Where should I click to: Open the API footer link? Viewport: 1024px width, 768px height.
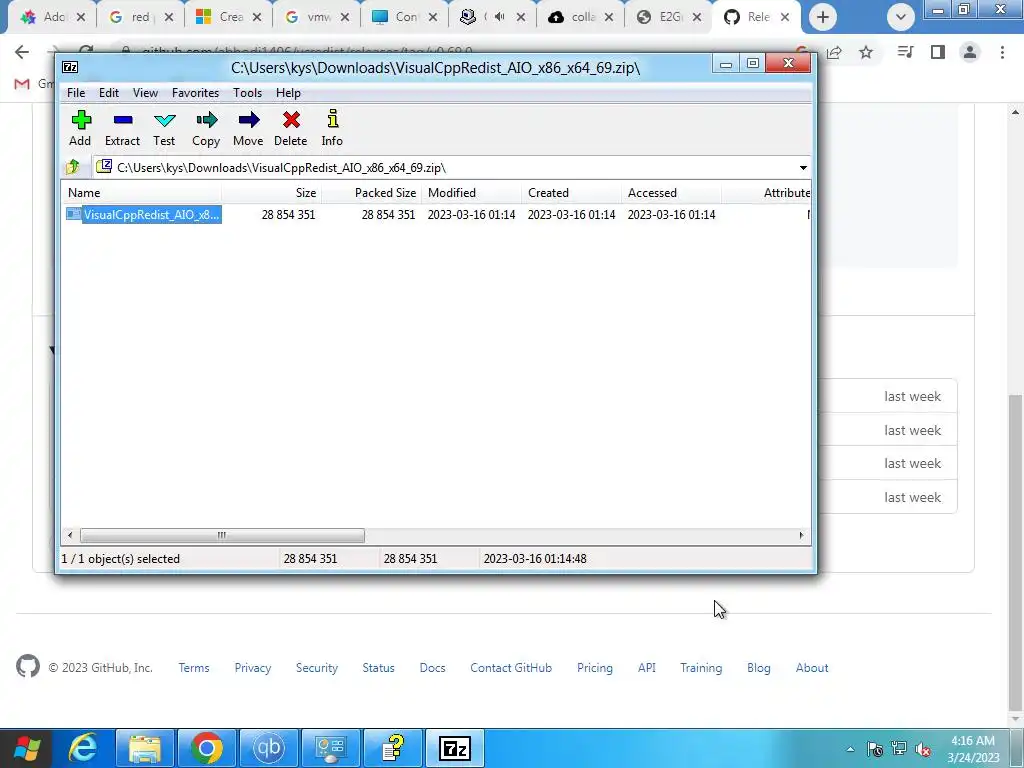(x=647, y=667)
